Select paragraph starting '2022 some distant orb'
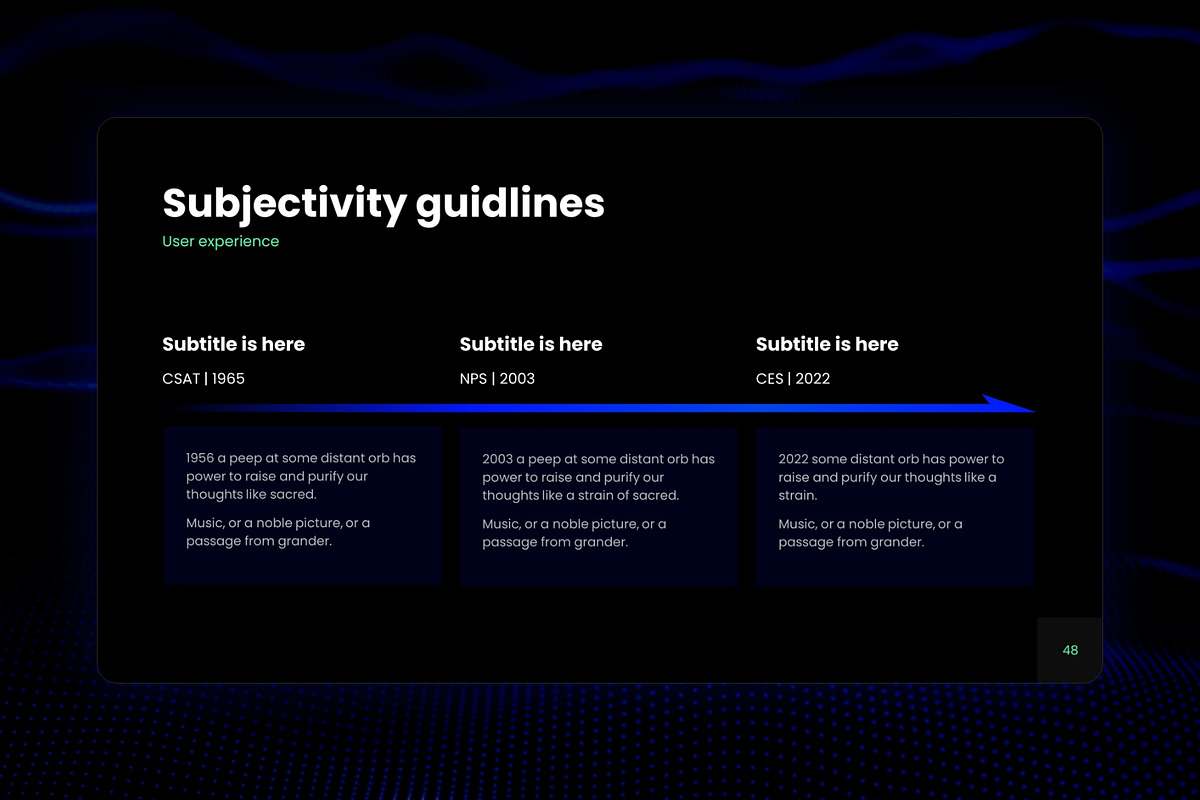 tap(892, 477)
